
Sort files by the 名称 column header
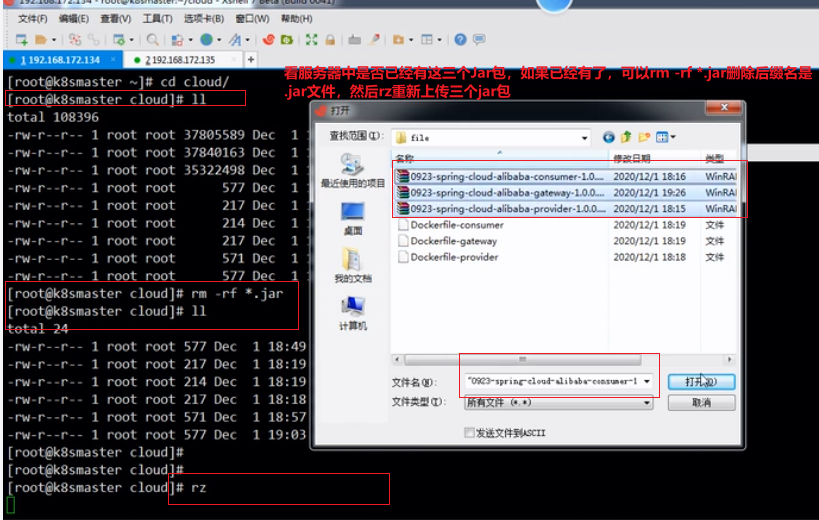tap(500, 158)
